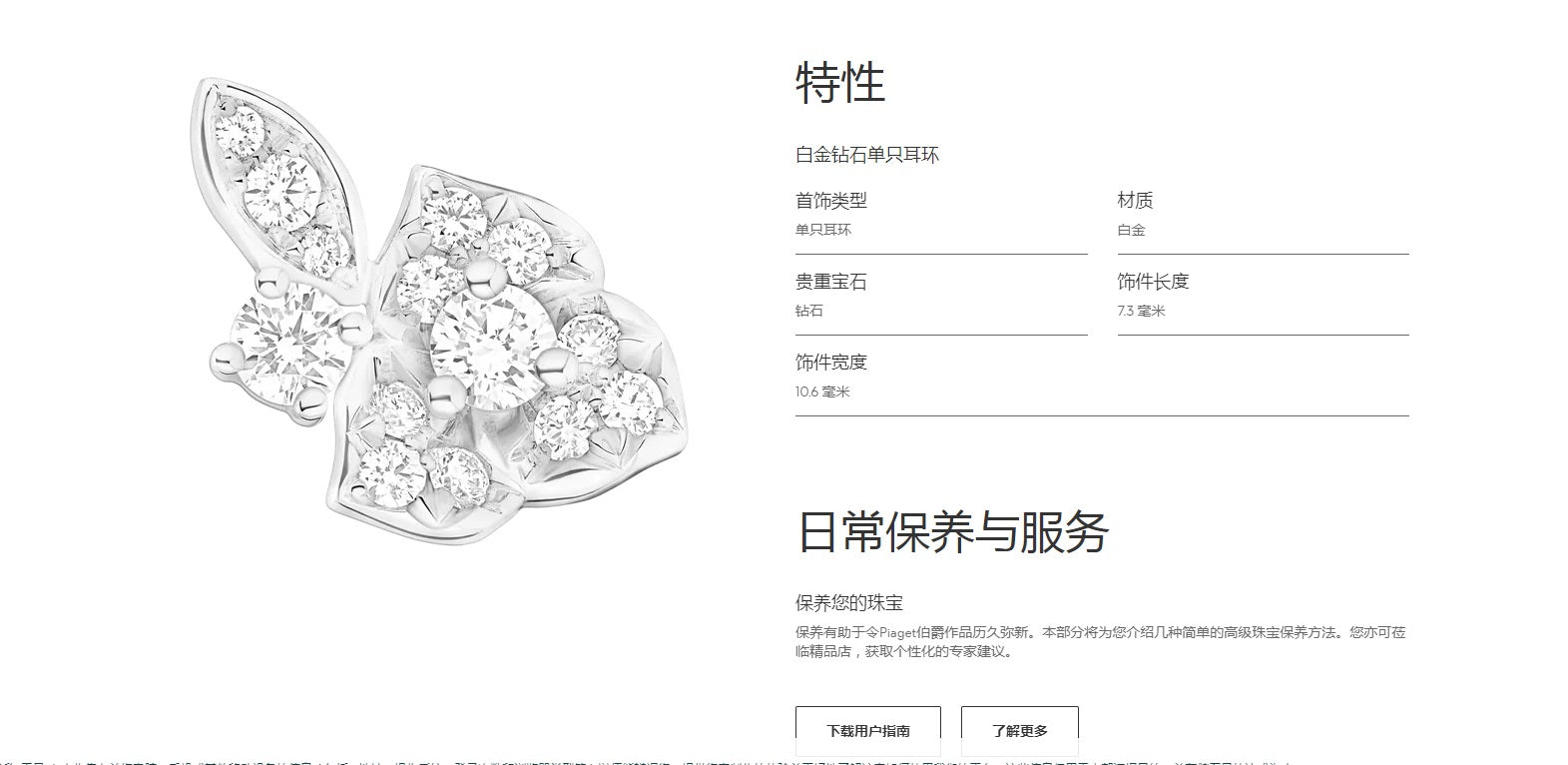
Task: Click the 10.6 毫米 width value
Action: tap(822, 391)
